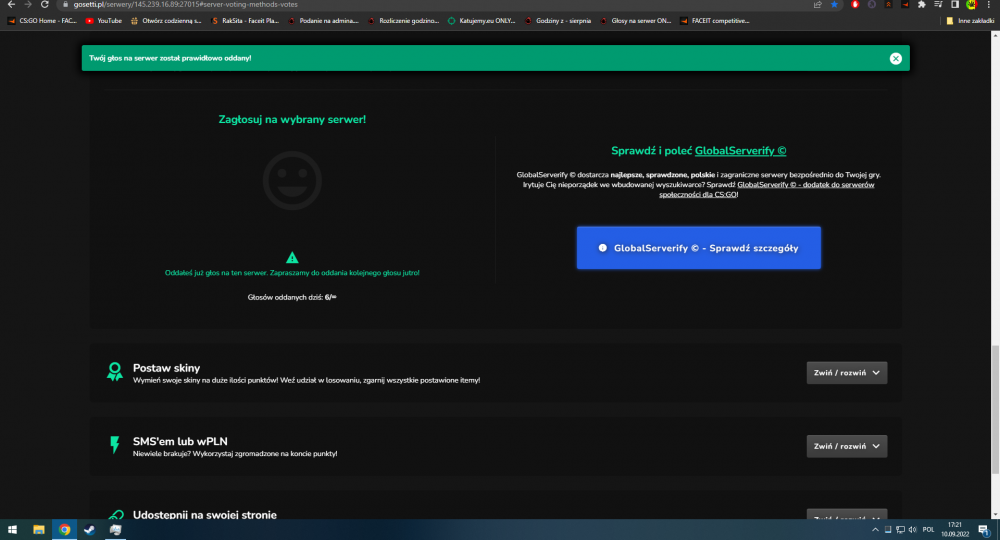Click the Chrome profile avatar

pyautogui.click(x=971, y=4)
